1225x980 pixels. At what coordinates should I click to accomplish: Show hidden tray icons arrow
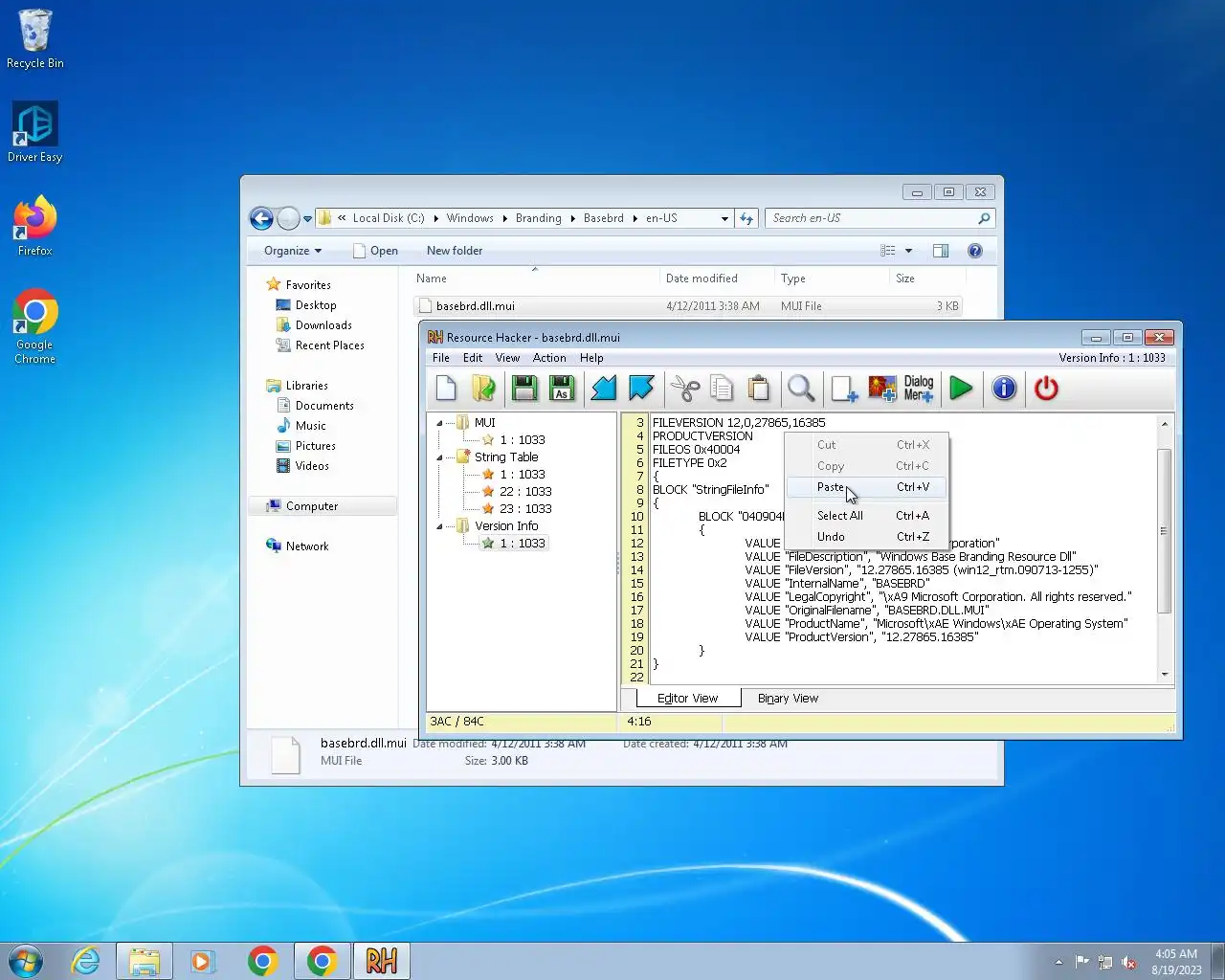(x=1058, y=962)
